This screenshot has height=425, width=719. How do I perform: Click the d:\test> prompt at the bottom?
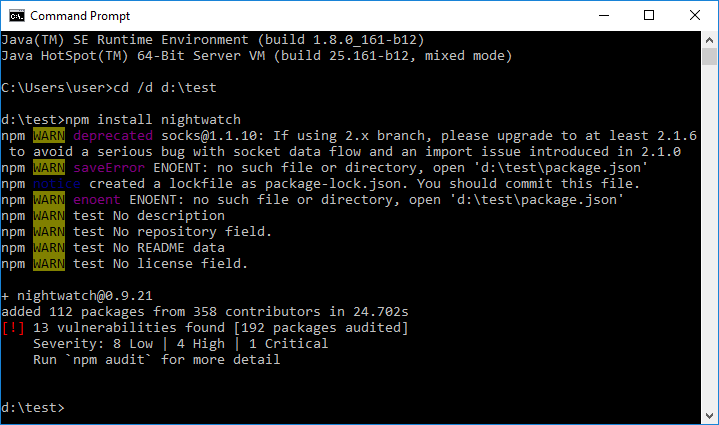33,408
